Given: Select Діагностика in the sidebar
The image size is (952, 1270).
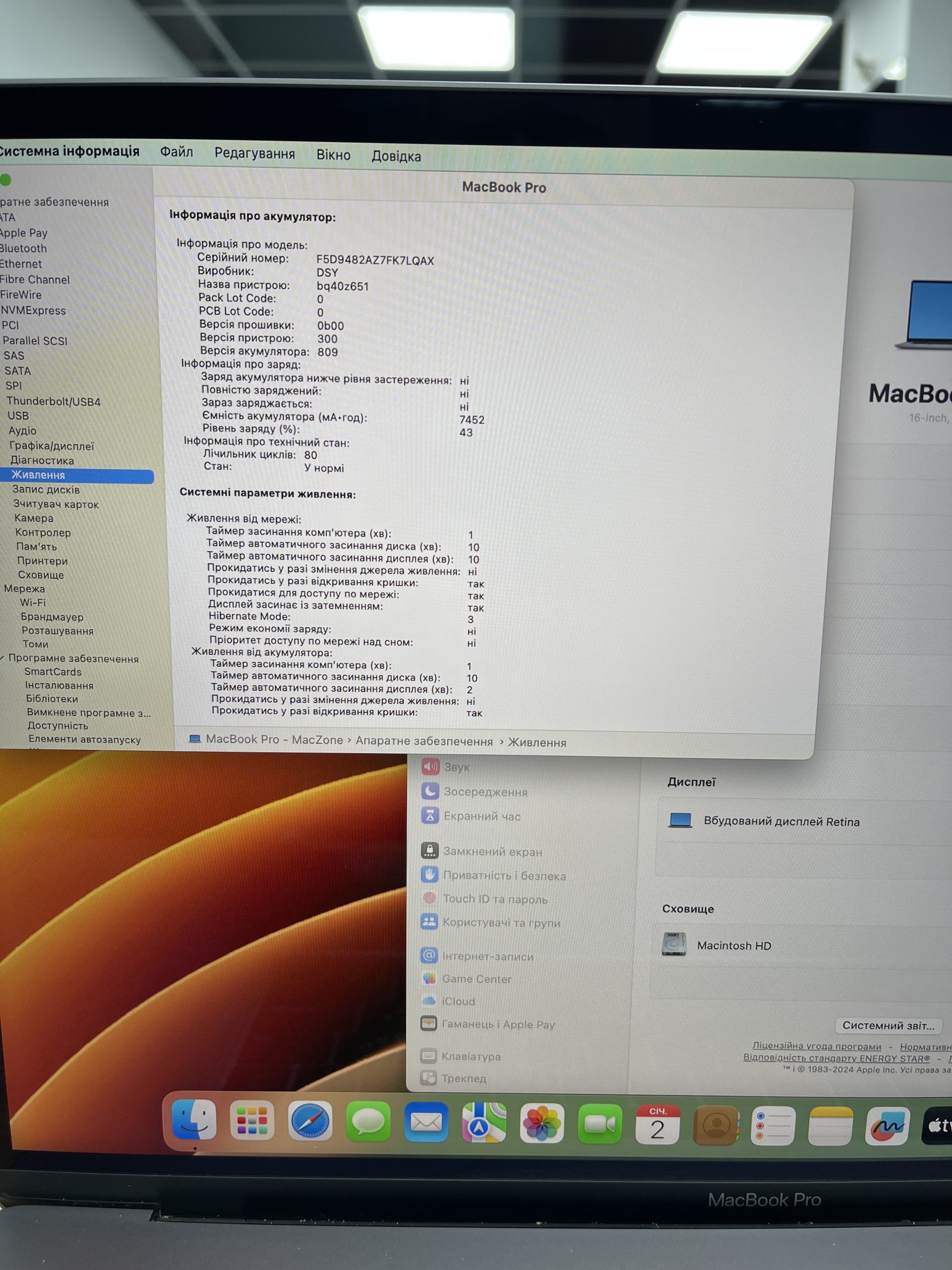Looking at the screenshot, I should coord(42,460).
